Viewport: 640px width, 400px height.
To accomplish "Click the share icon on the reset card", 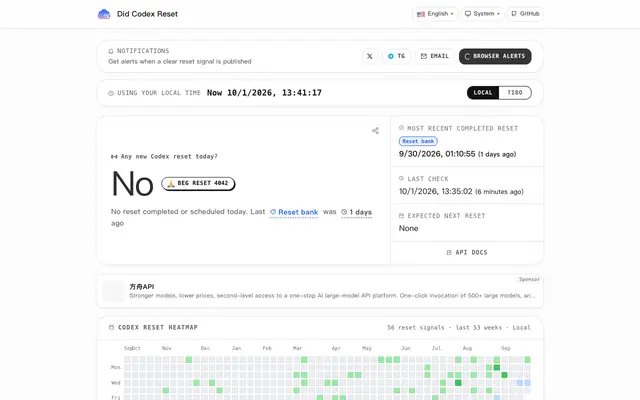I will [x=376, y=131].
